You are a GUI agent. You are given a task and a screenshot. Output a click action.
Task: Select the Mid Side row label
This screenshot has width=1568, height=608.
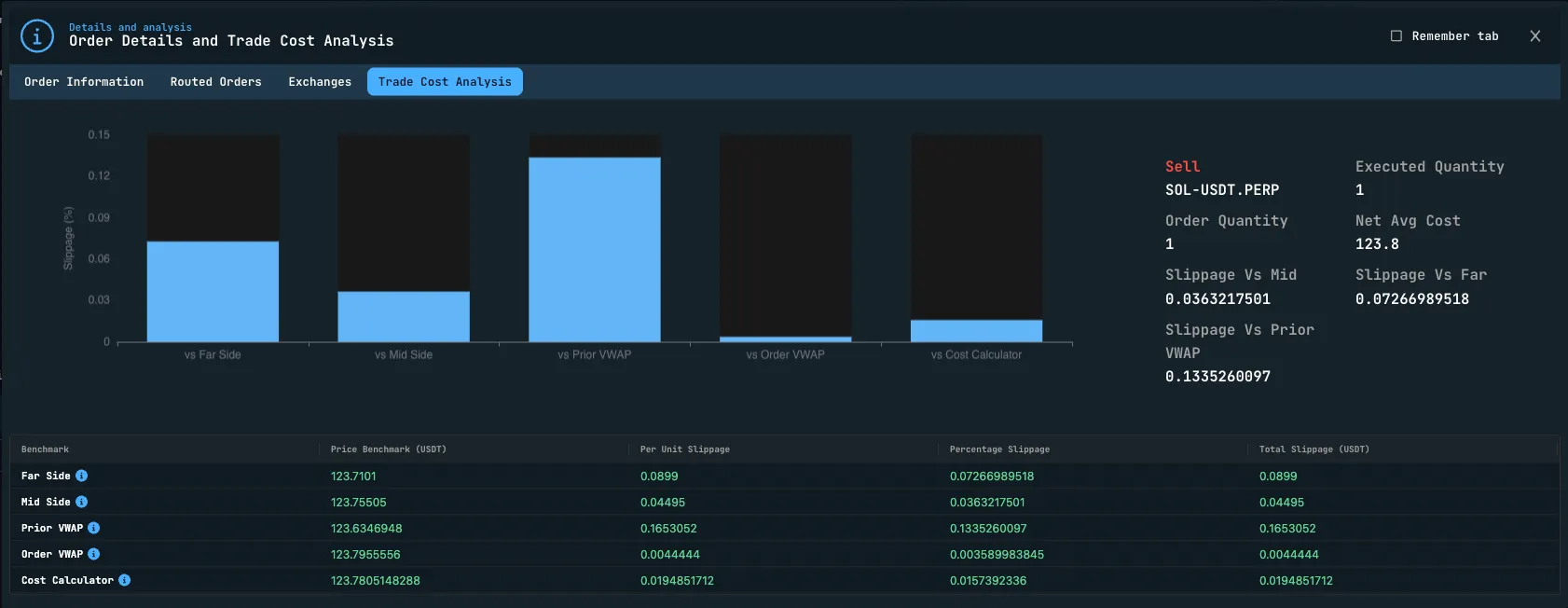[x=46, y=502]
